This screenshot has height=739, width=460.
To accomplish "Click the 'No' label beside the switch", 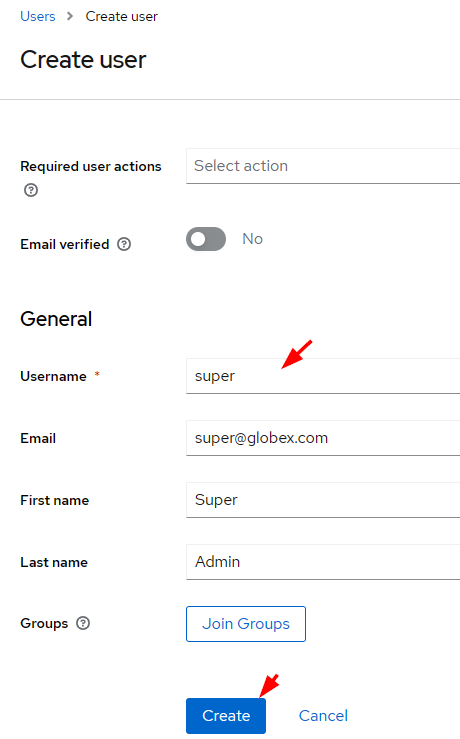I will pos(253,239).
